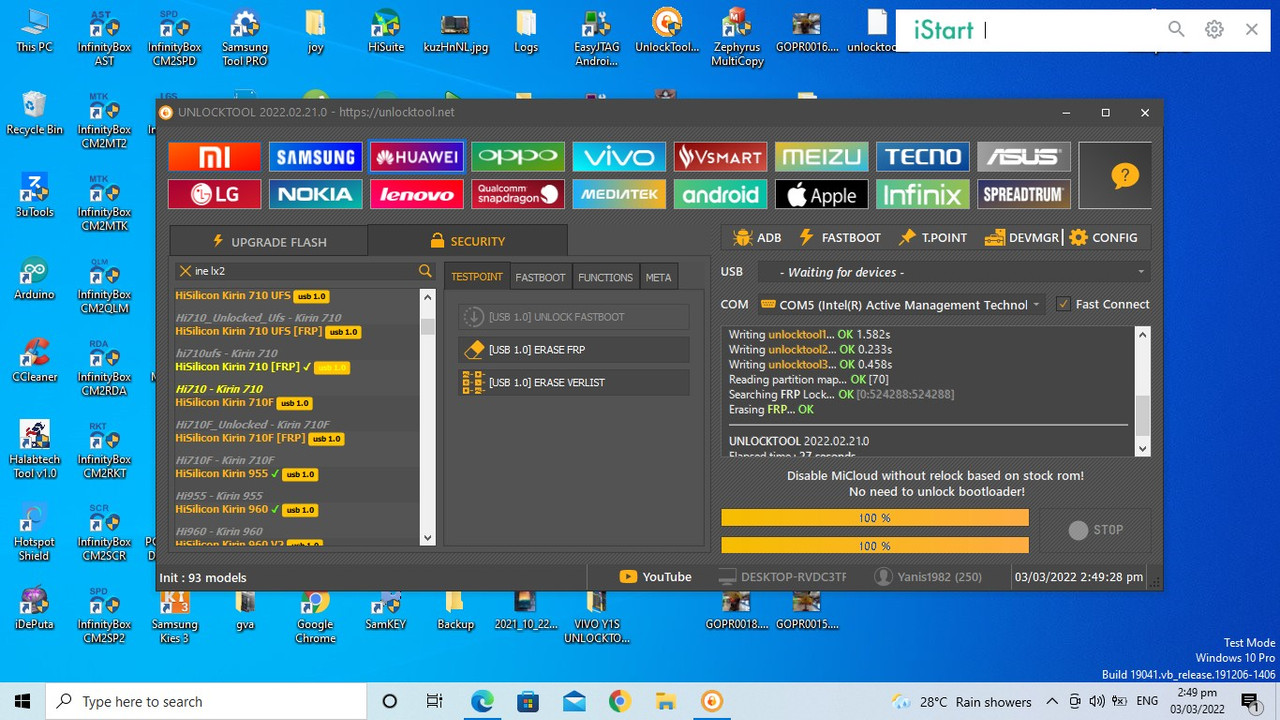Screen dimensions: 1280x720
Task: Select HiSilicon Kirin 960 model
Action: tap(247, 509)
